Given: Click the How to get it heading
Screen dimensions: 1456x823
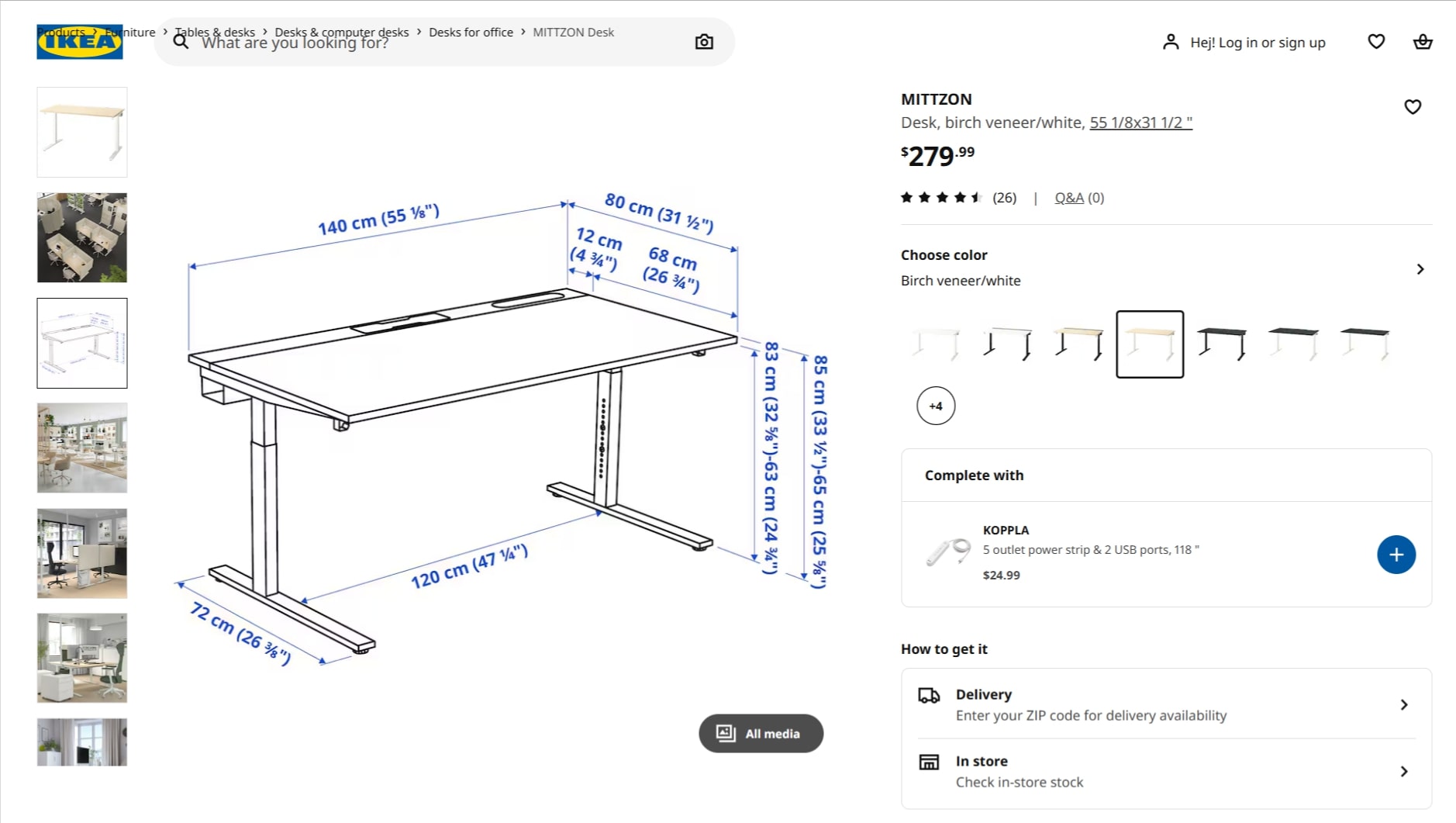Looking at the screenshot, I should 944,649.
